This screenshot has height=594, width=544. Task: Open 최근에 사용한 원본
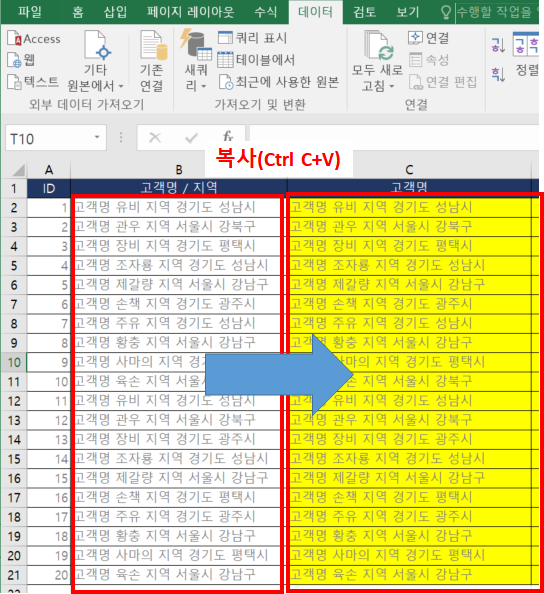coord(279,82)
